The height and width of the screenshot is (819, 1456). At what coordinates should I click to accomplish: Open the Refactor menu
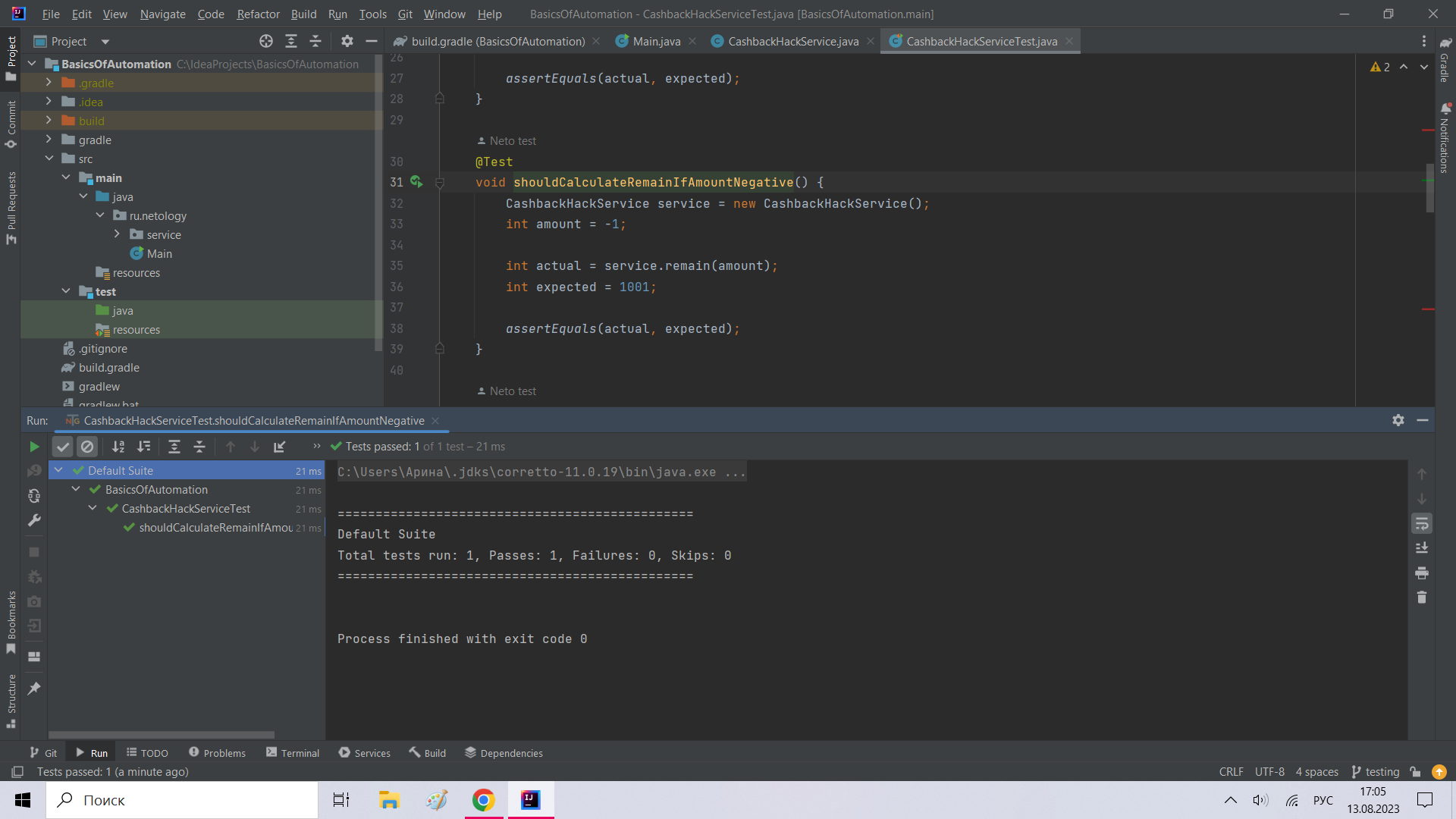[258, 14]
